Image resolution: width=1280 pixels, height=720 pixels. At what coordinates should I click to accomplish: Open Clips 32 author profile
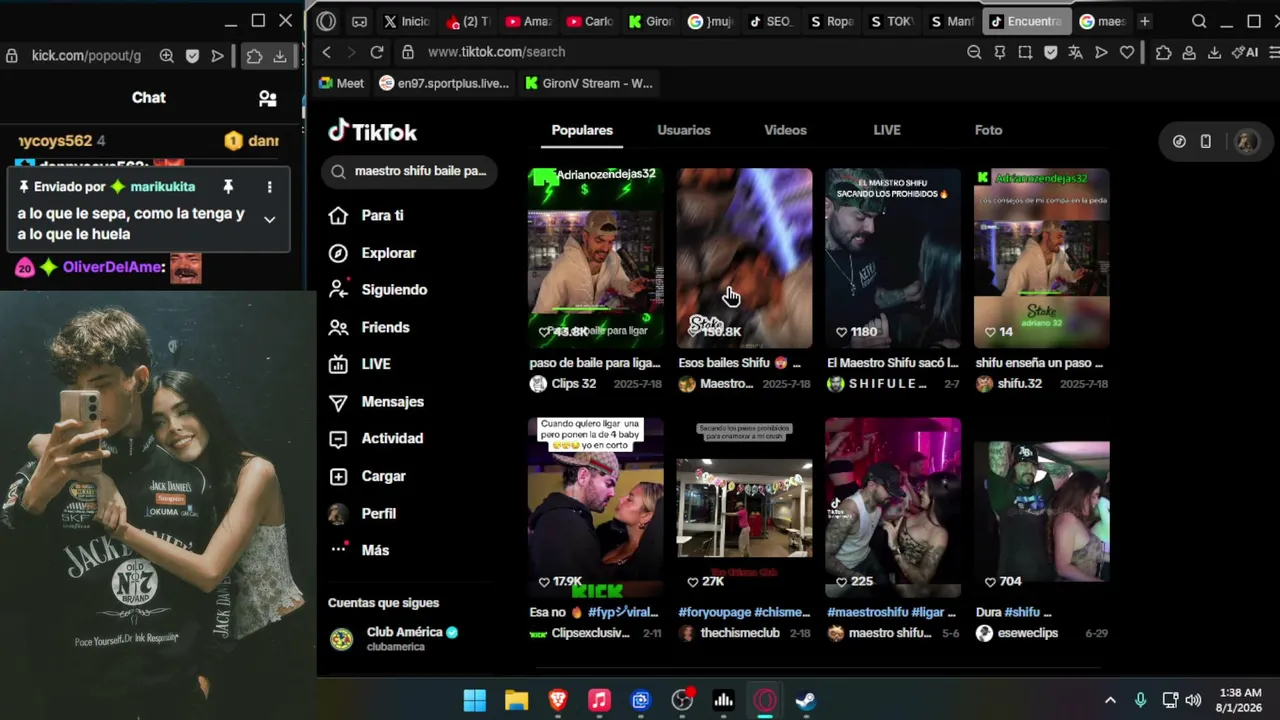(x=563, y=384)
